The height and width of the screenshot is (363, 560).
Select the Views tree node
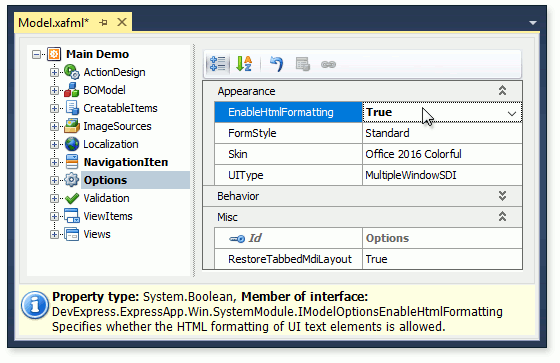(97, 234)
